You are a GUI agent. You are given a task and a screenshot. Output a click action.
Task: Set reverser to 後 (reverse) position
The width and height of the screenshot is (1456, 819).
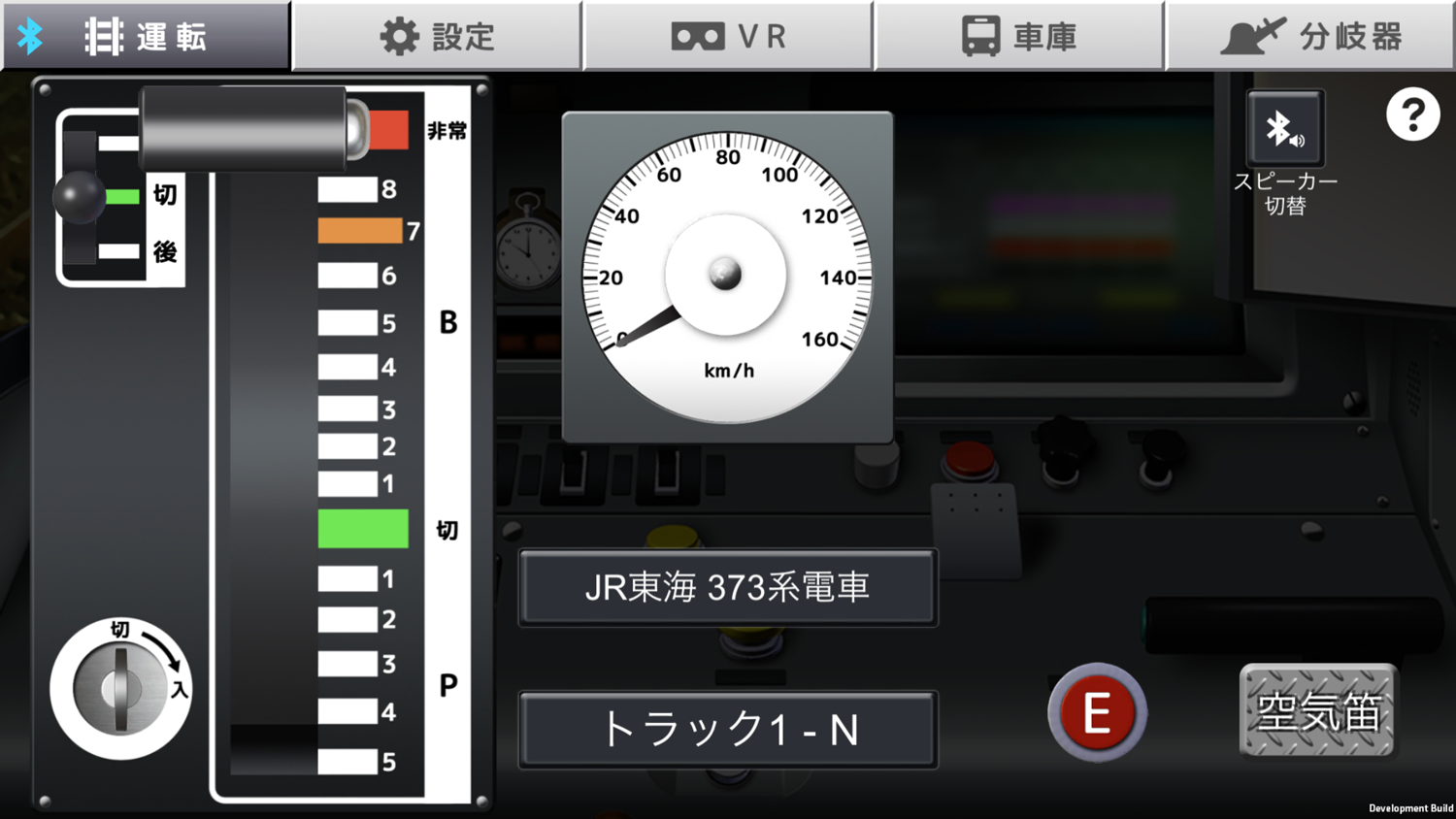click(119, 252)
